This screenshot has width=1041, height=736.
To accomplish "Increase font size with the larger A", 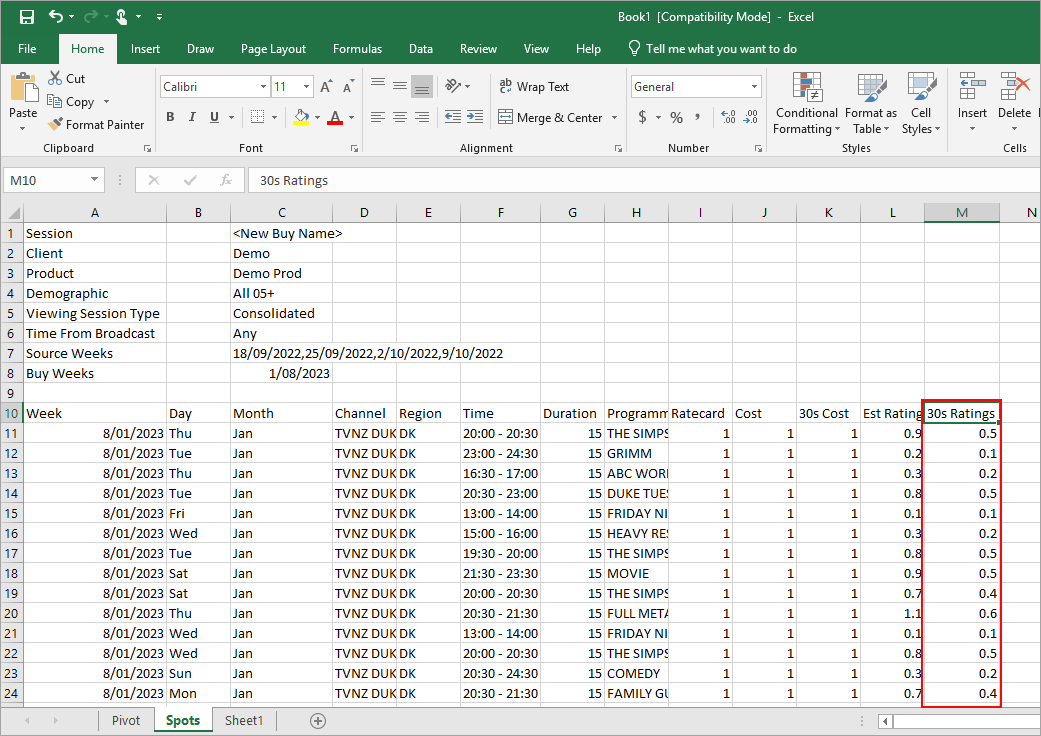I will tap(326, 87).
